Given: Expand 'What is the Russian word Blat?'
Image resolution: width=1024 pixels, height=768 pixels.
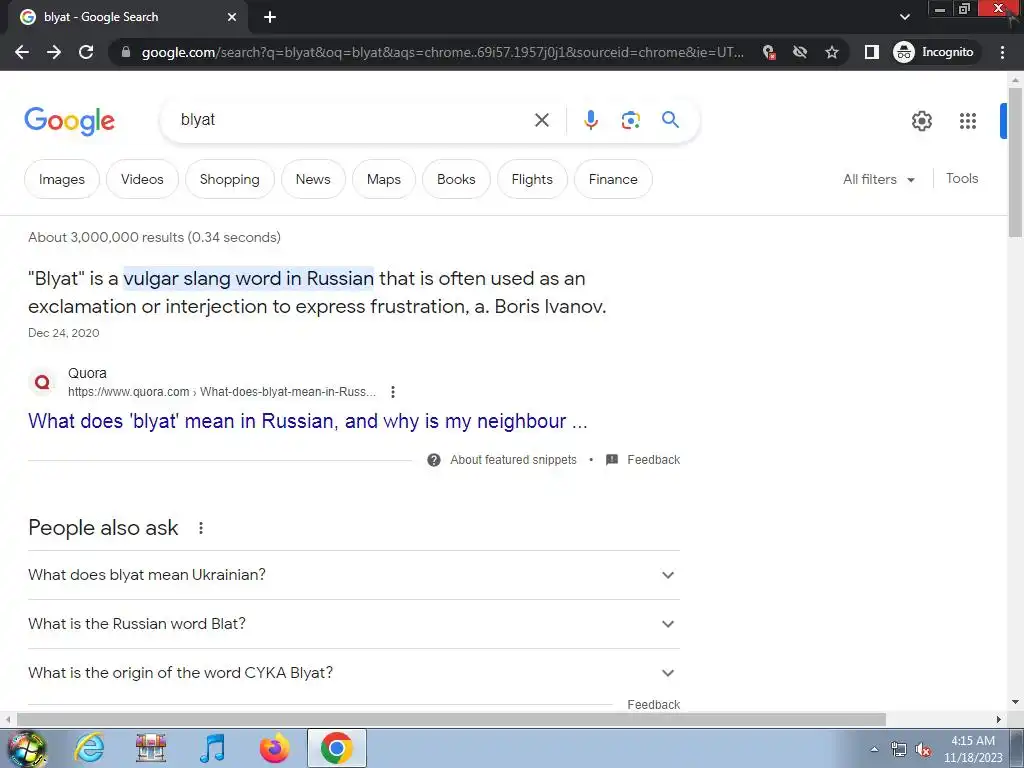Looking at the screenshot, I should pos(354,624).
